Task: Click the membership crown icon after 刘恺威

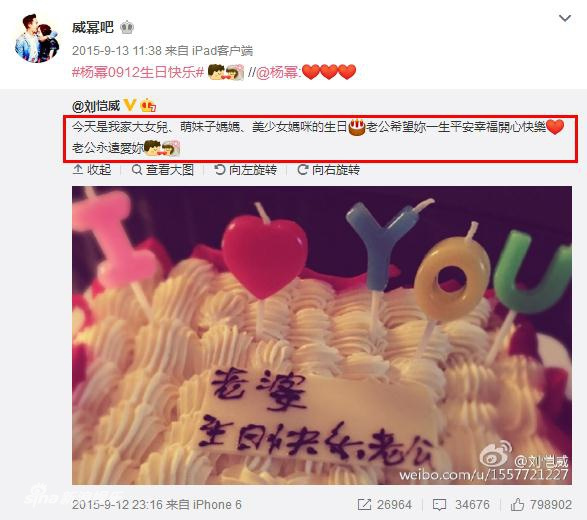Action: click(148, 106)
